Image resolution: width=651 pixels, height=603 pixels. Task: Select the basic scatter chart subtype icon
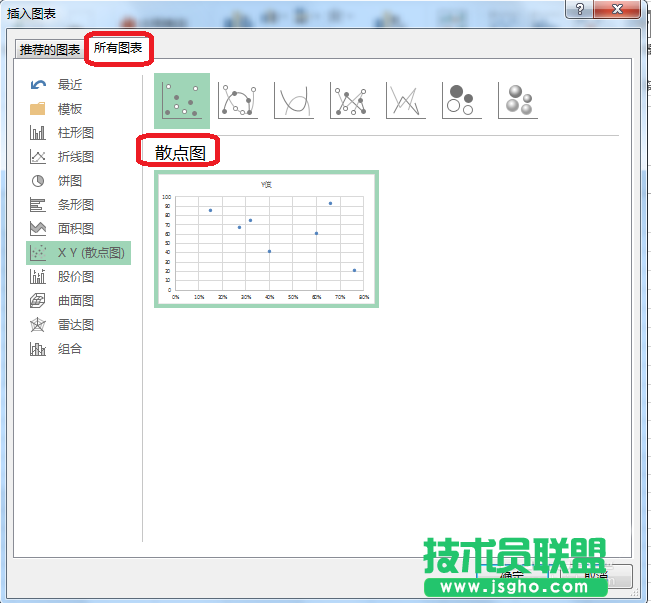pos(182,100)
